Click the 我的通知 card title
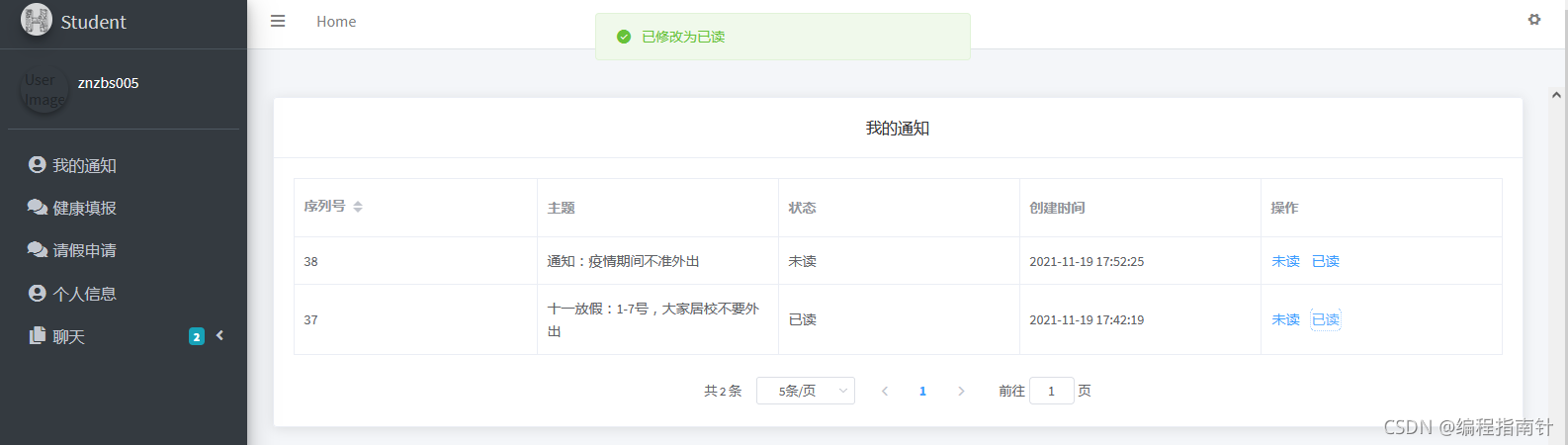The image size is (1568, 445). (898, 128)
